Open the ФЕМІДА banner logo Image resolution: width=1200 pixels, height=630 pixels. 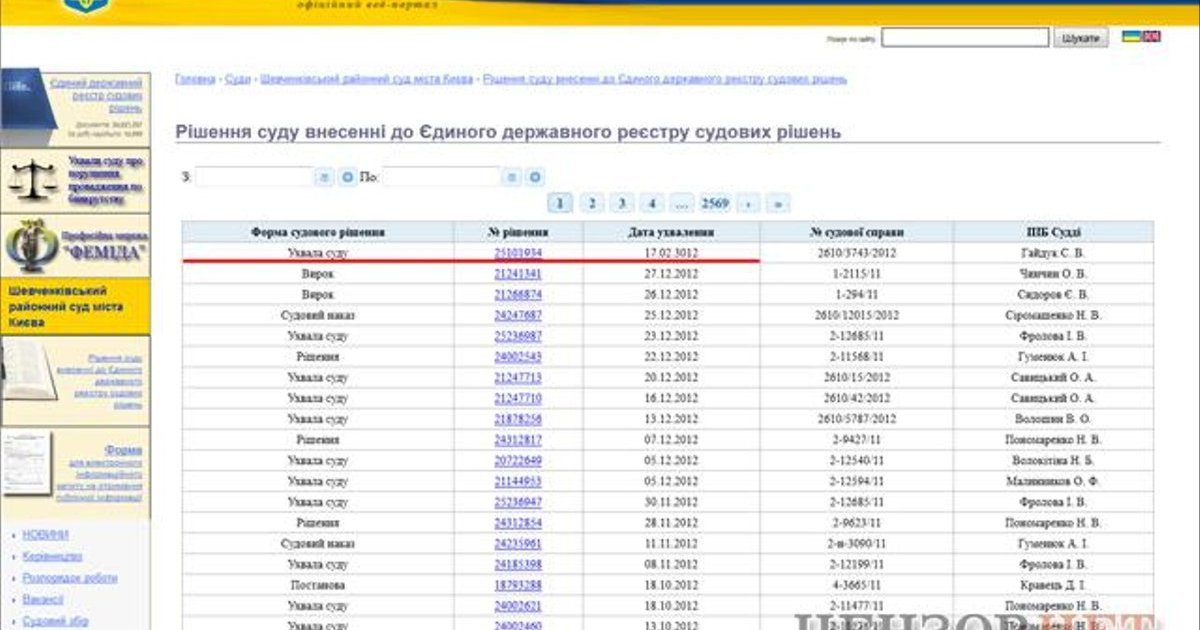(x=75, y=244)
